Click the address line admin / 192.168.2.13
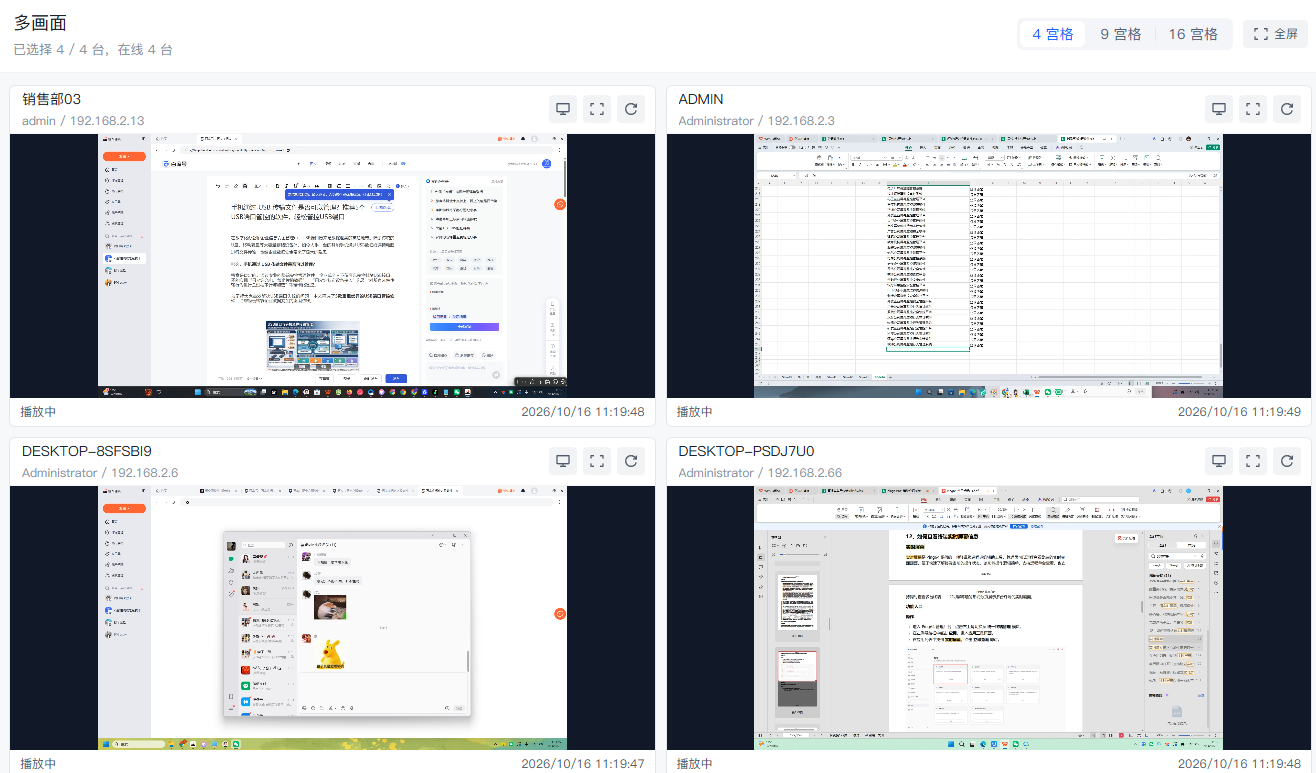The width and height of the screenshot is (1316, 773). (83, 121)
